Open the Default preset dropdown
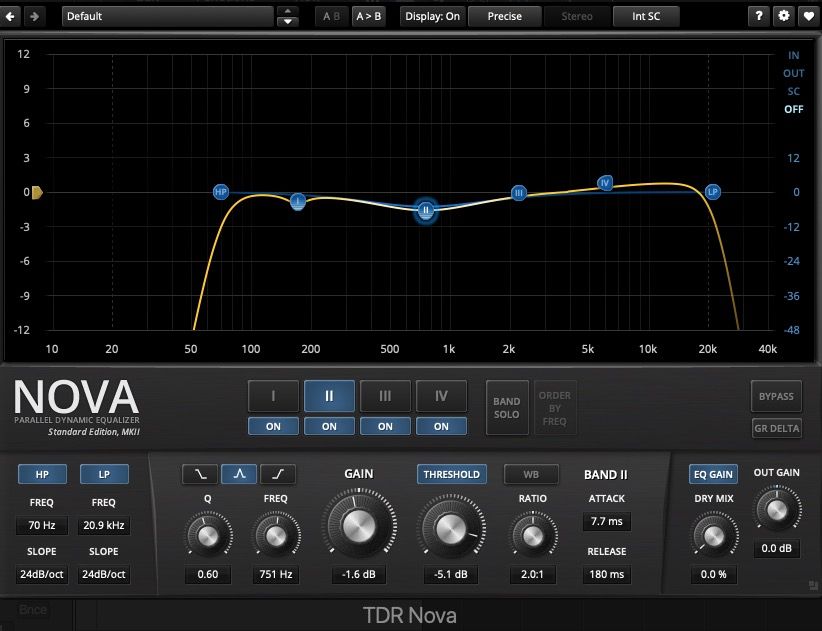 [167, 16]
